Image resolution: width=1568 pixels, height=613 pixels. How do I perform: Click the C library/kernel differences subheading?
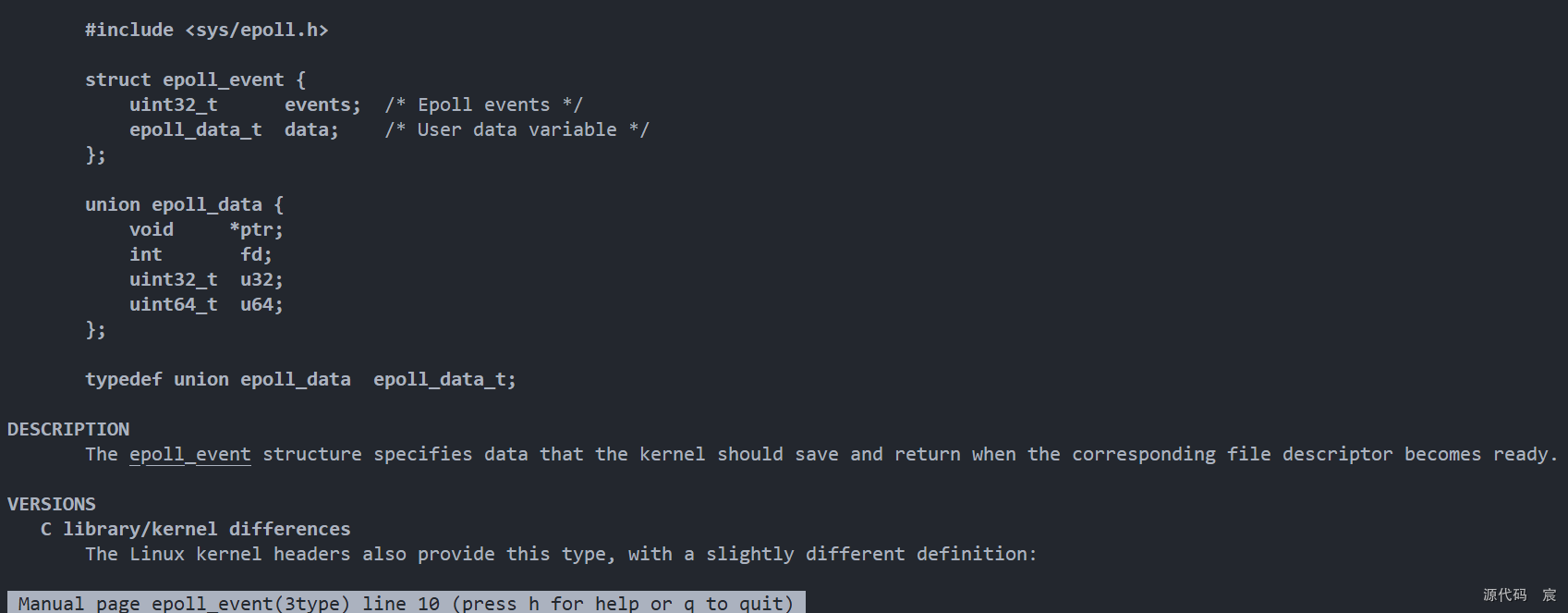[196, 529]
